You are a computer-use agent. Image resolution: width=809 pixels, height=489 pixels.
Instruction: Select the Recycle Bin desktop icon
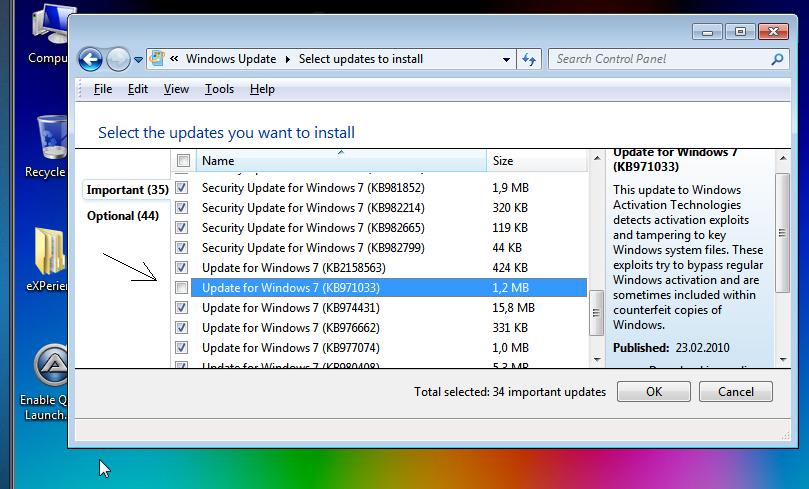[47, 147]
